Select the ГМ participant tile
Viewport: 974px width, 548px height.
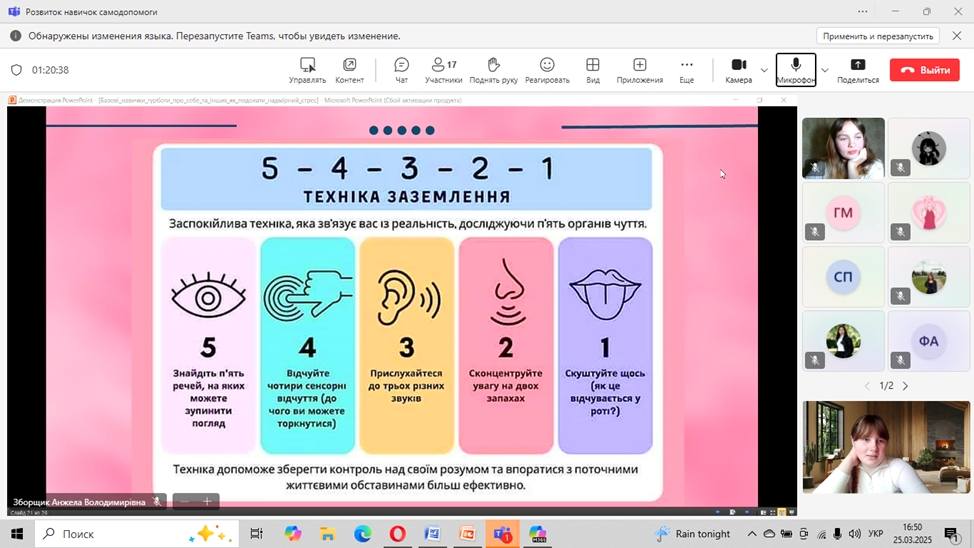pyautogui.click(x=843, y=212)
